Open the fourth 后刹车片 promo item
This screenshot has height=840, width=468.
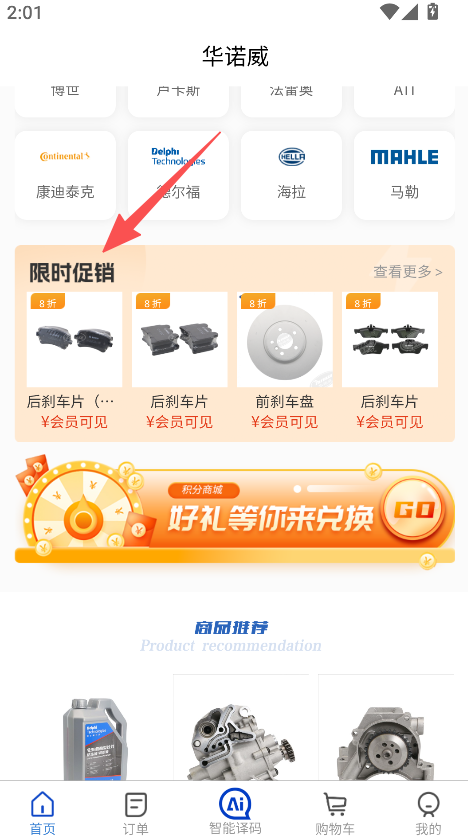(390, 361)
